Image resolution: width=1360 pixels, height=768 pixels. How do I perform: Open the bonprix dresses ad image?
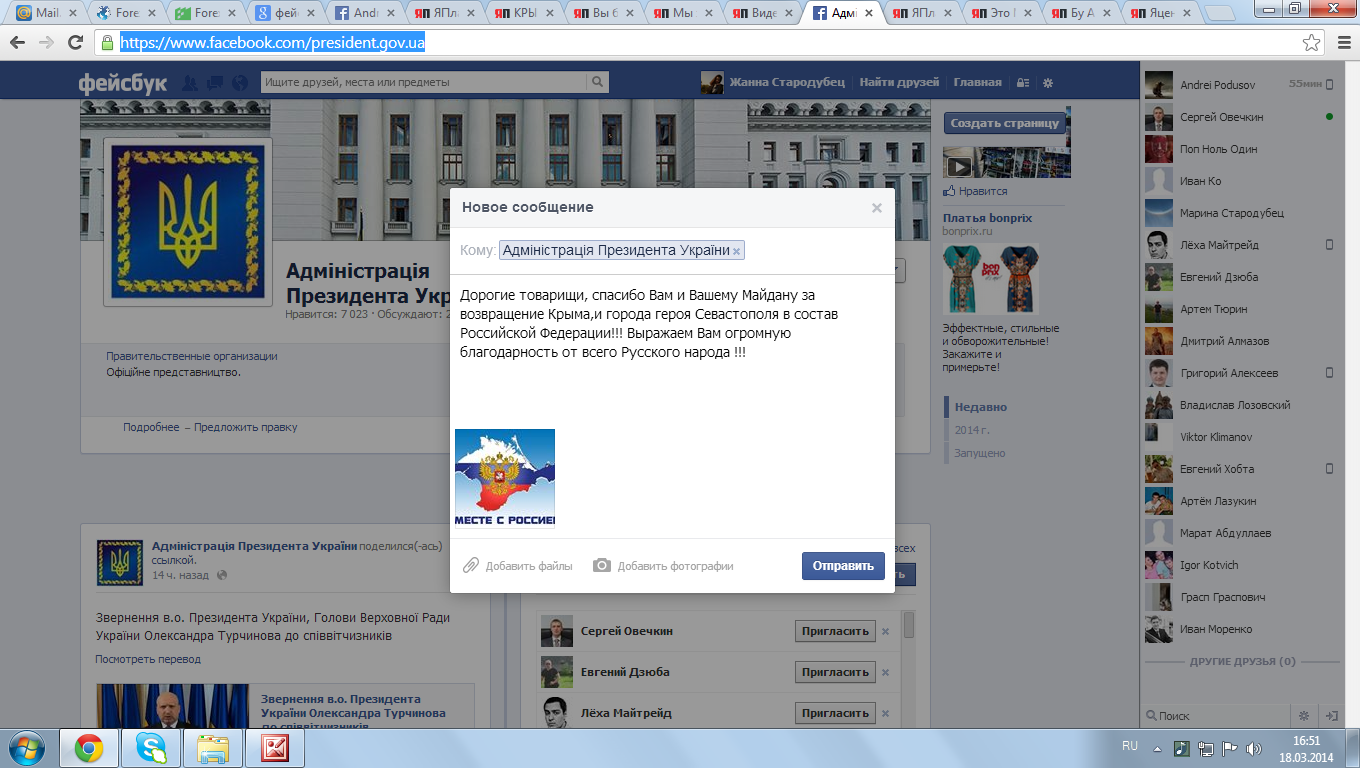[991, 279]
